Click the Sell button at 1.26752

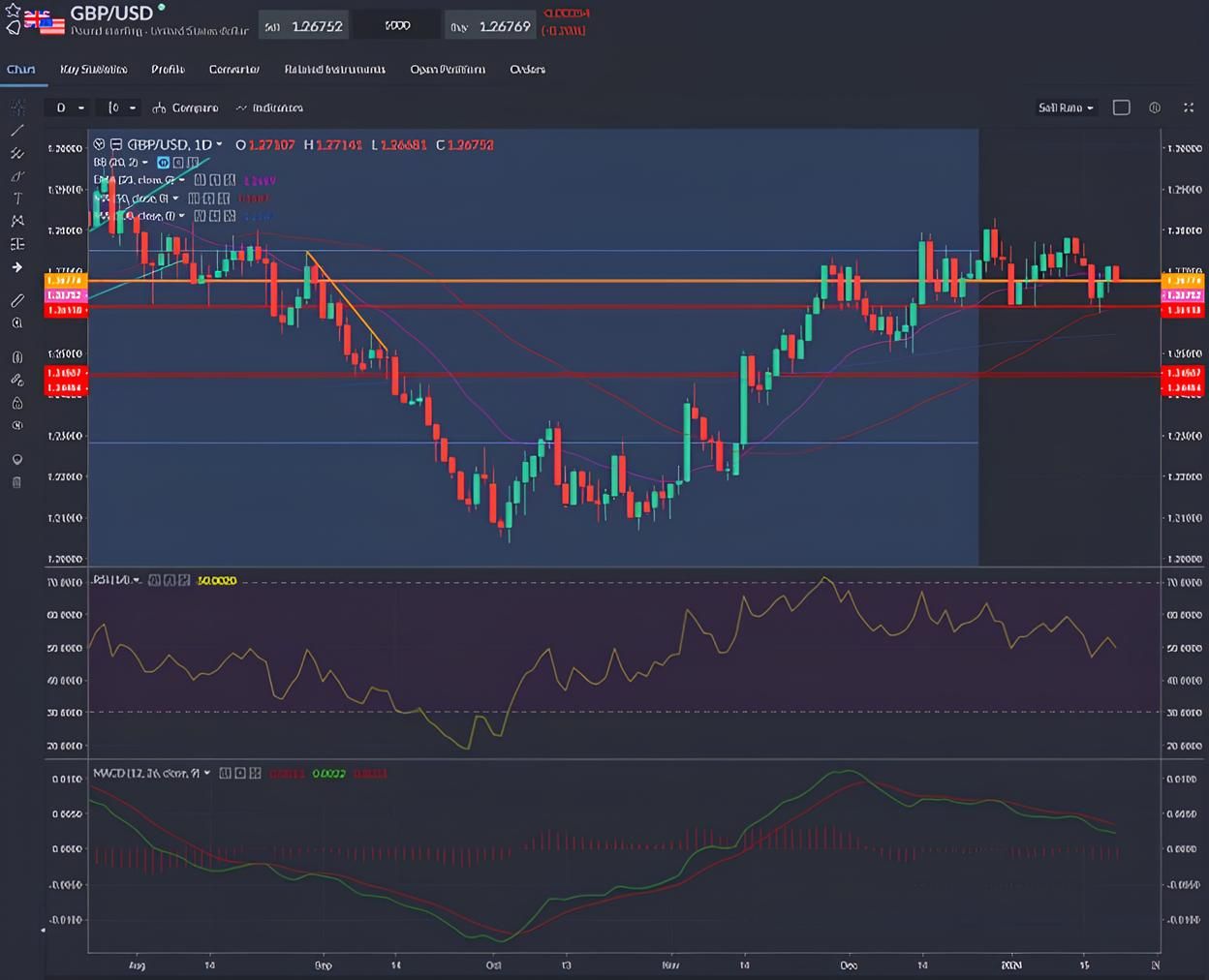pos(303,26)
